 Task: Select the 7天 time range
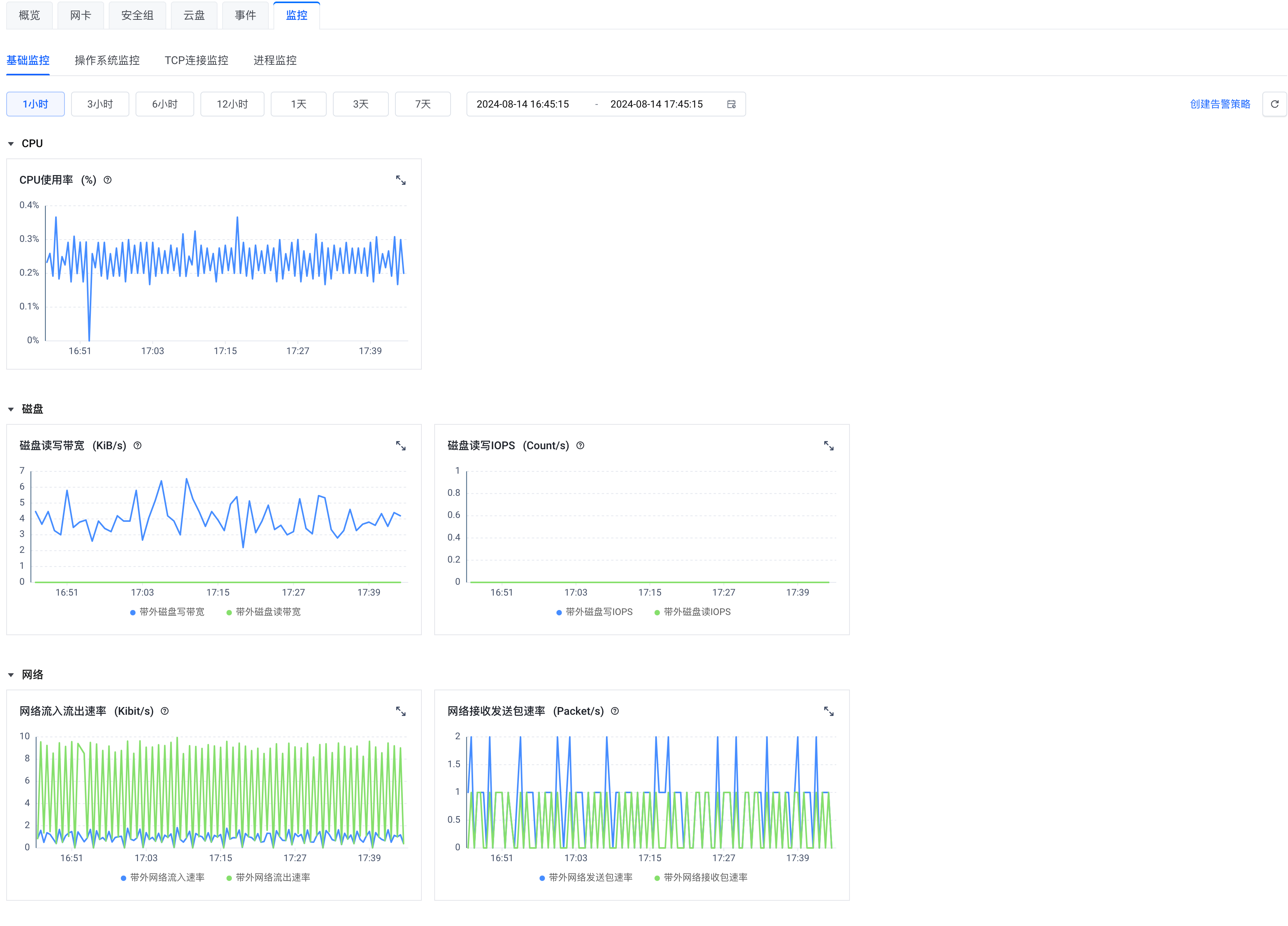tap(423, 104)
